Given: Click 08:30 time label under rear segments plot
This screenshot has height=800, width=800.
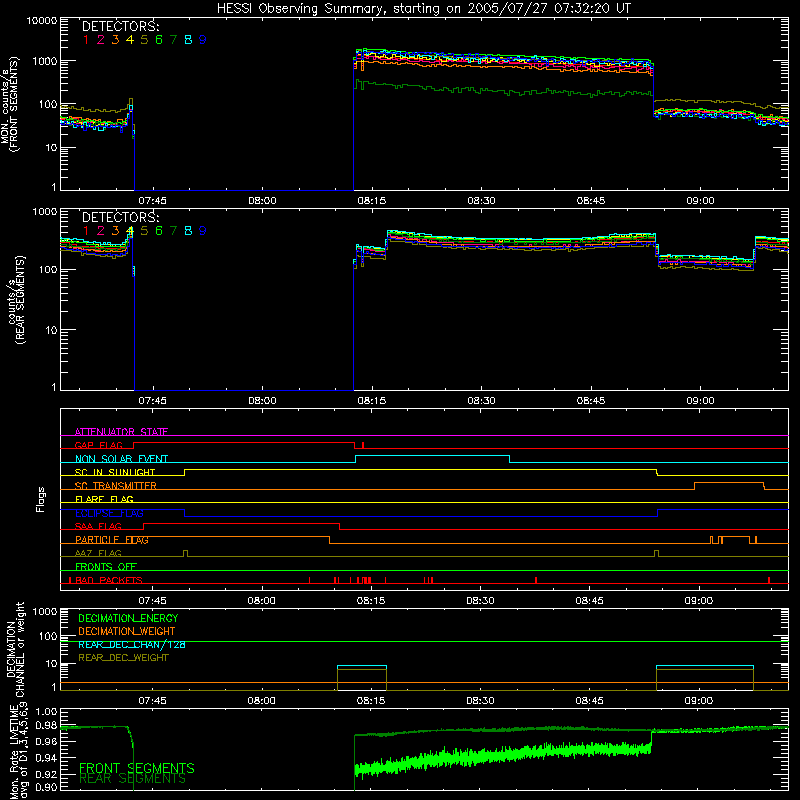Looking at the screenshot, I should [x=481, y=401].
